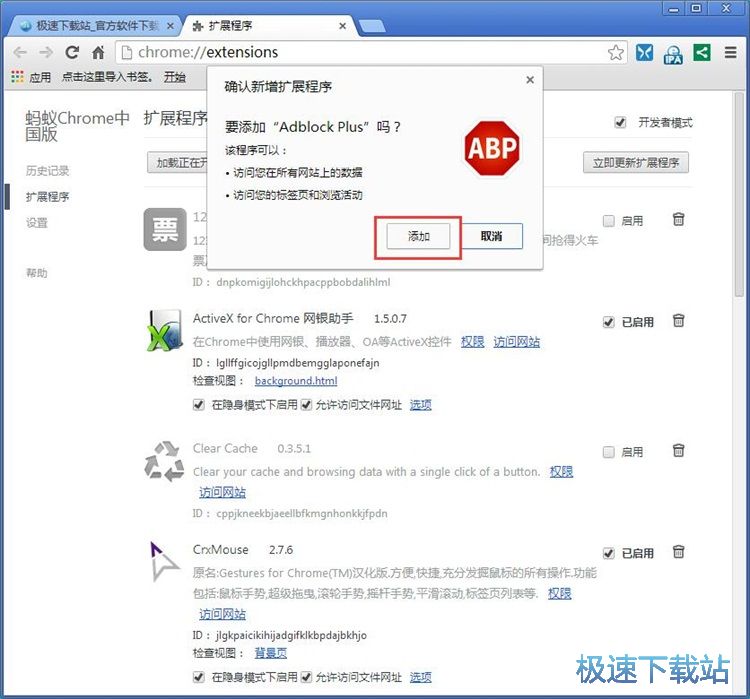Select 扩展程序 in the sidebar
Viewport: 750px width, 699px height.
coord(47,197)
